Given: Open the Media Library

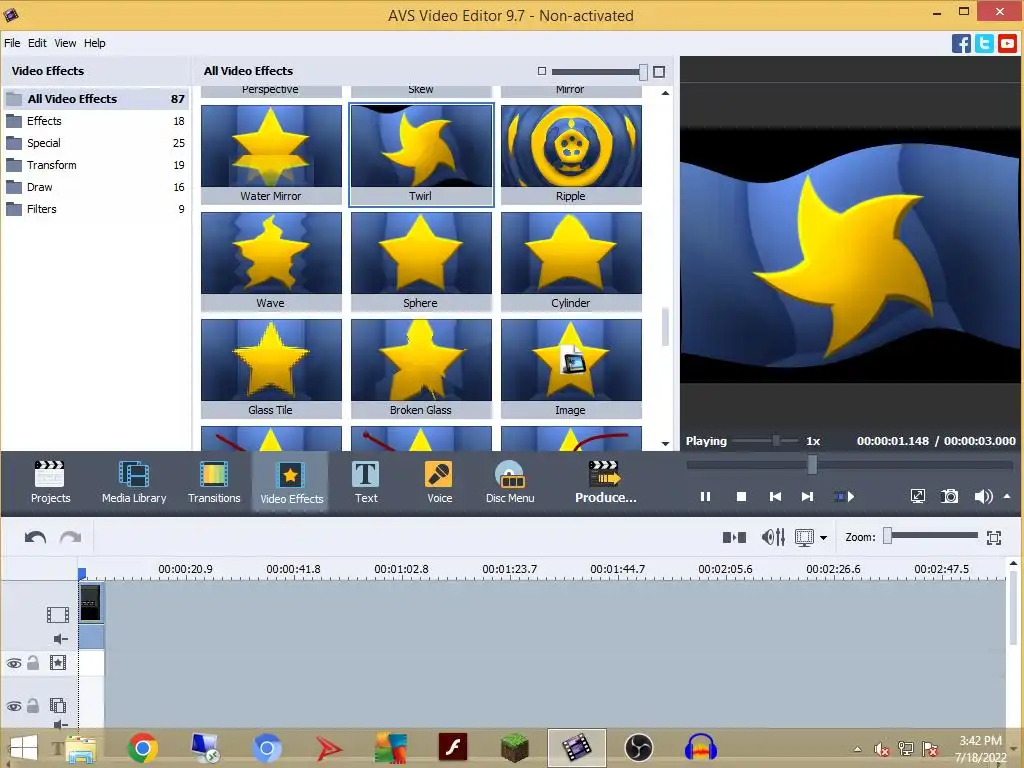Looking at the screenshot, I should 134,482.
